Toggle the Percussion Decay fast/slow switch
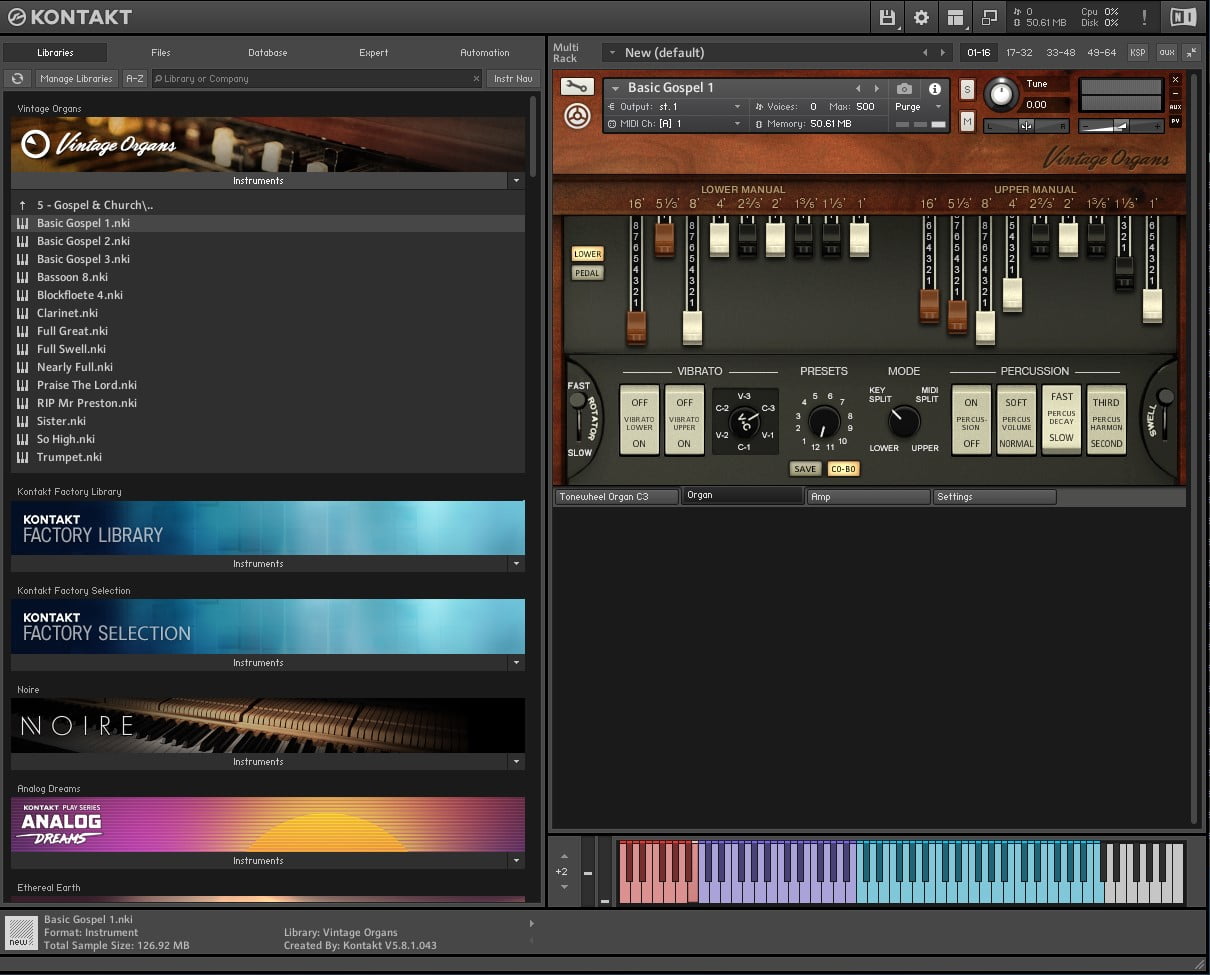 click(x=1061, y=420)
